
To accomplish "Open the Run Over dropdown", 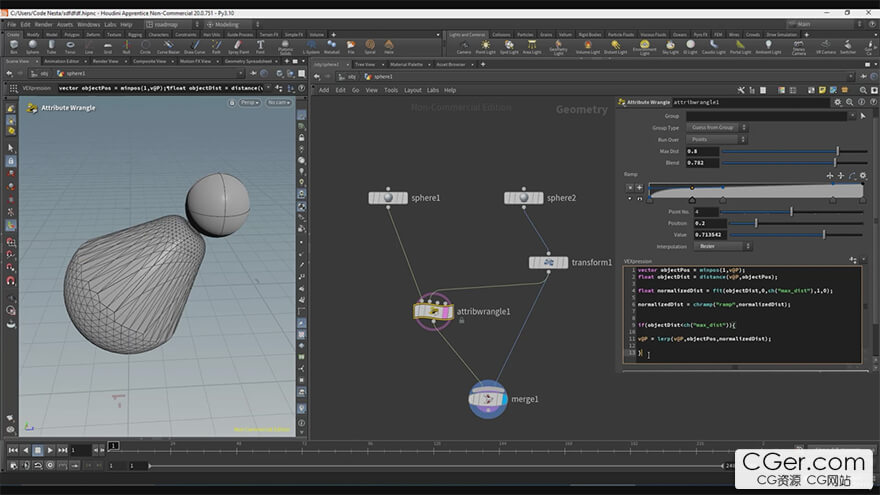I will (x=713, y=139).
